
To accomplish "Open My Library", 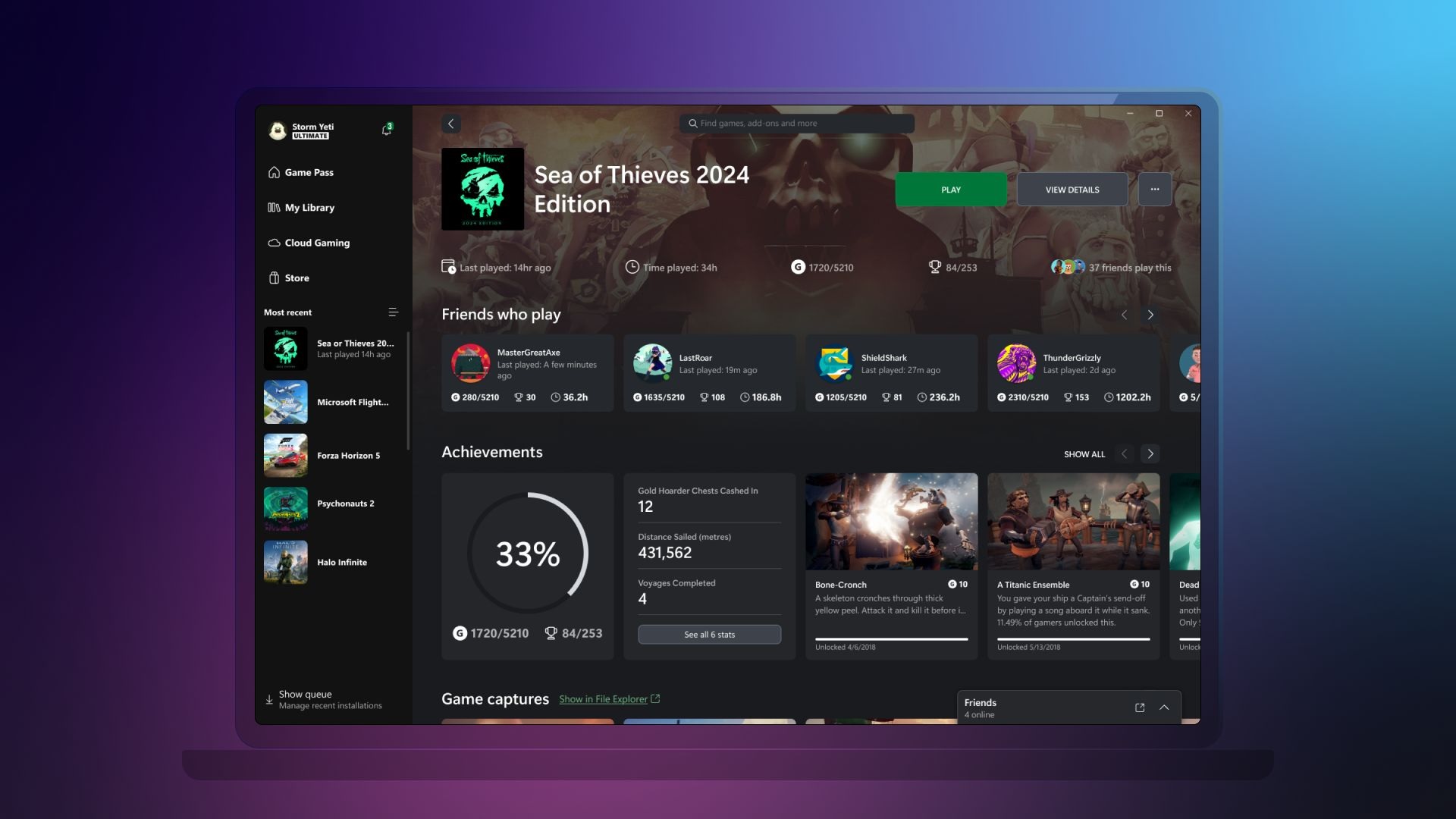I will [309, 207].
